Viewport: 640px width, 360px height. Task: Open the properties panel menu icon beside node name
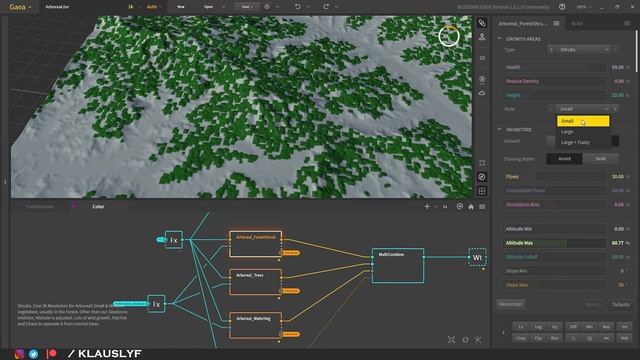pyautogui.click(x=556, y=24)
